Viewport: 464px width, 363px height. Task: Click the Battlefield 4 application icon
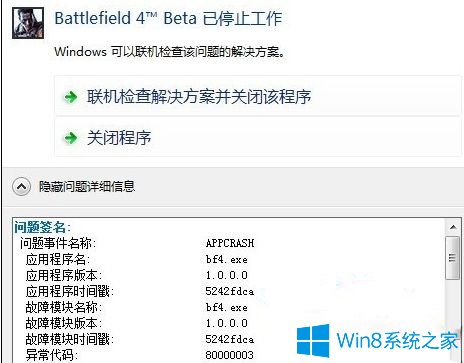click(28, 23)
